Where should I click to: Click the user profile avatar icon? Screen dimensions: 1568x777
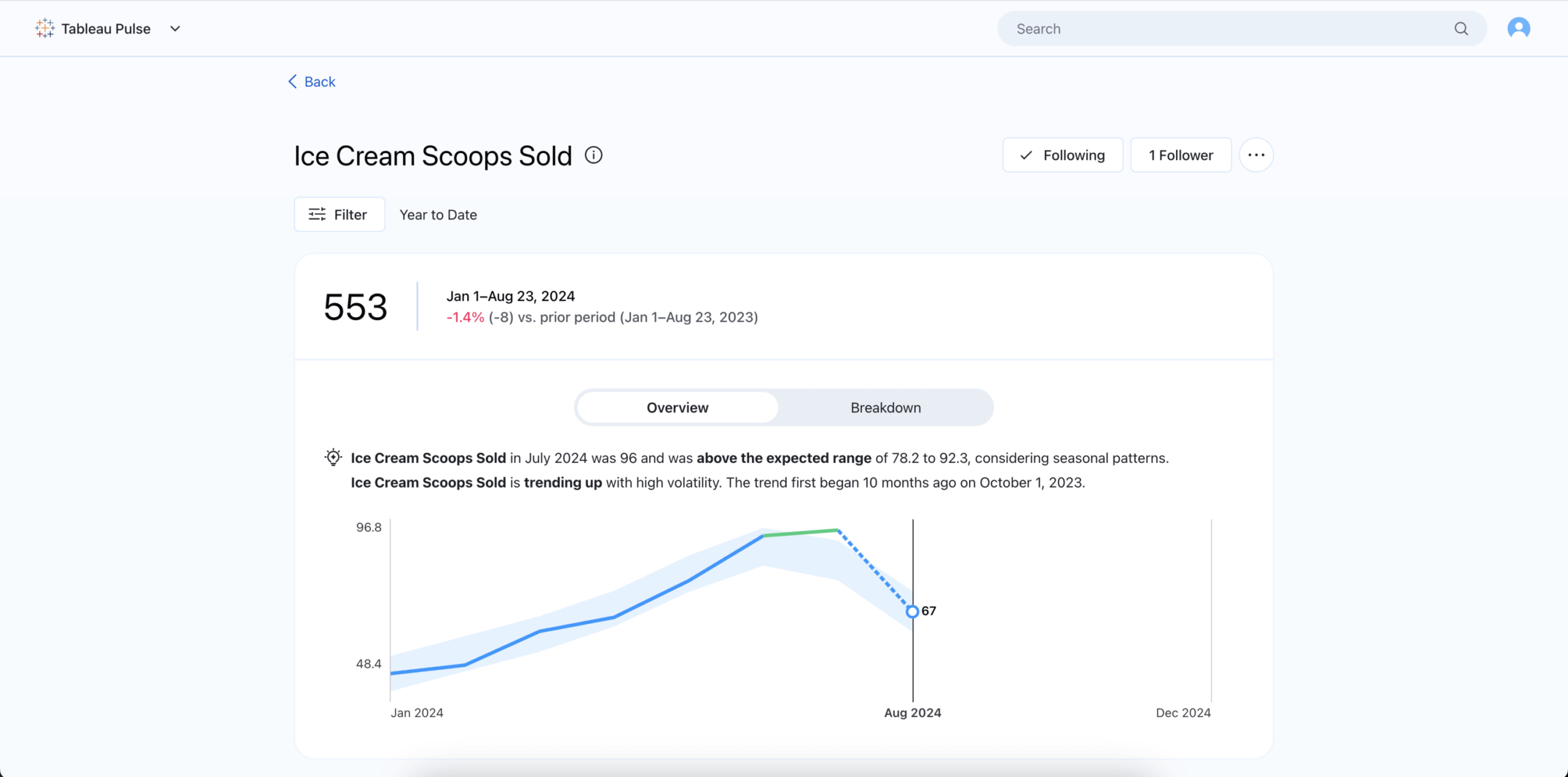[x=1520, y=28]
